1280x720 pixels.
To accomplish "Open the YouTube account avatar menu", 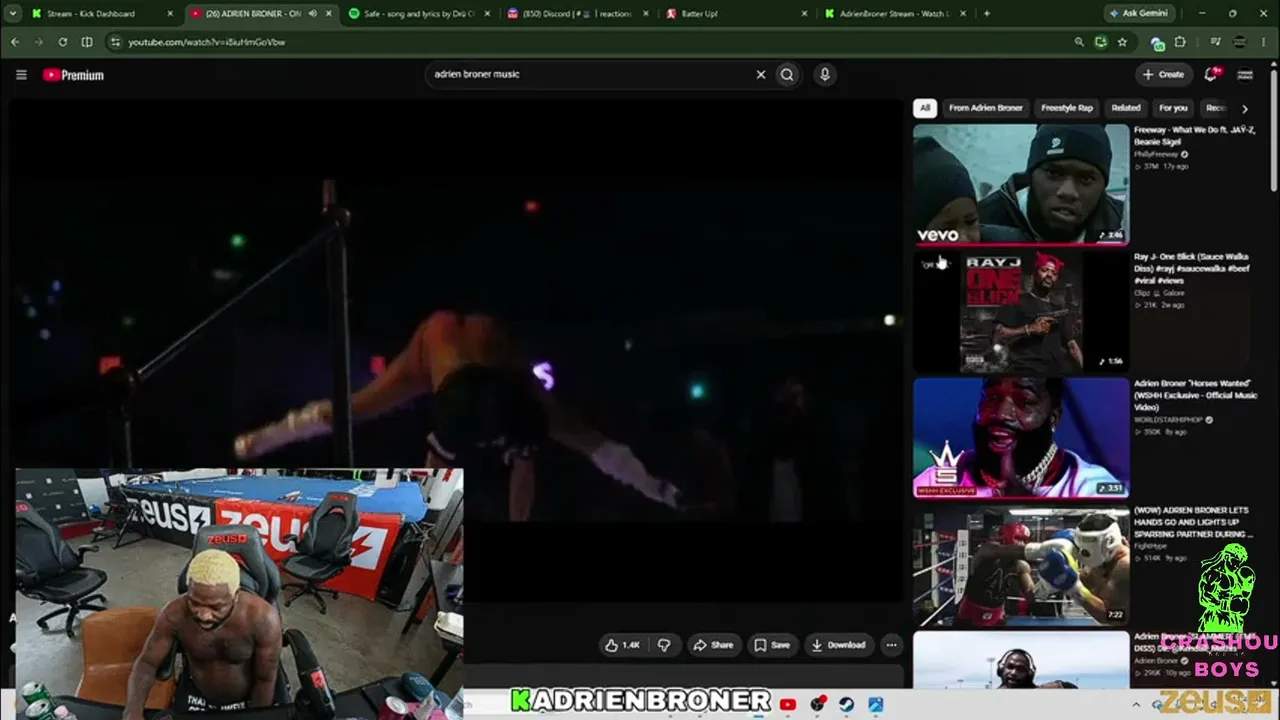I will (1245, 74).
